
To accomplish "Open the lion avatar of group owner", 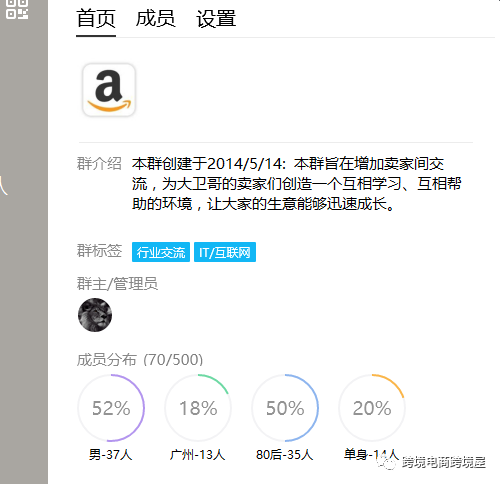I will [95, 315].
